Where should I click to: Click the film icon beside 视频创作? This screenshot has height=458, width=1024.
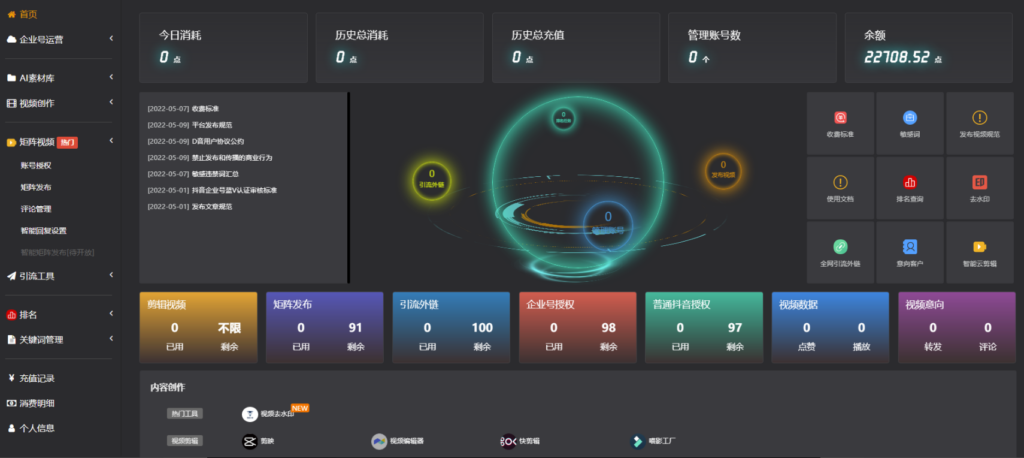pyautogui.click(x=11, y=103)
